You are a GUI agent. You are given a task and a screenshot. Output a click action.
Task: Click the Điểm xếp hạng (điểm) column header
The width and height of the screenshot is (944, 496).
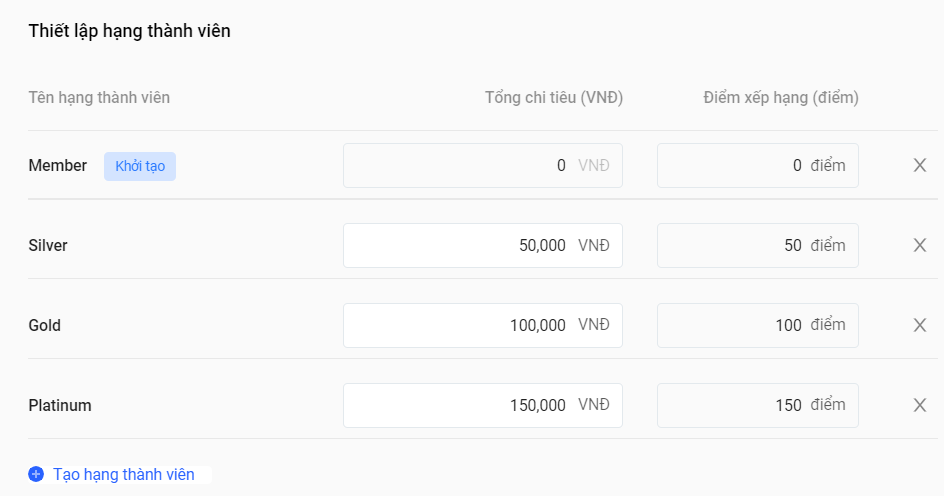click(781, 98)
